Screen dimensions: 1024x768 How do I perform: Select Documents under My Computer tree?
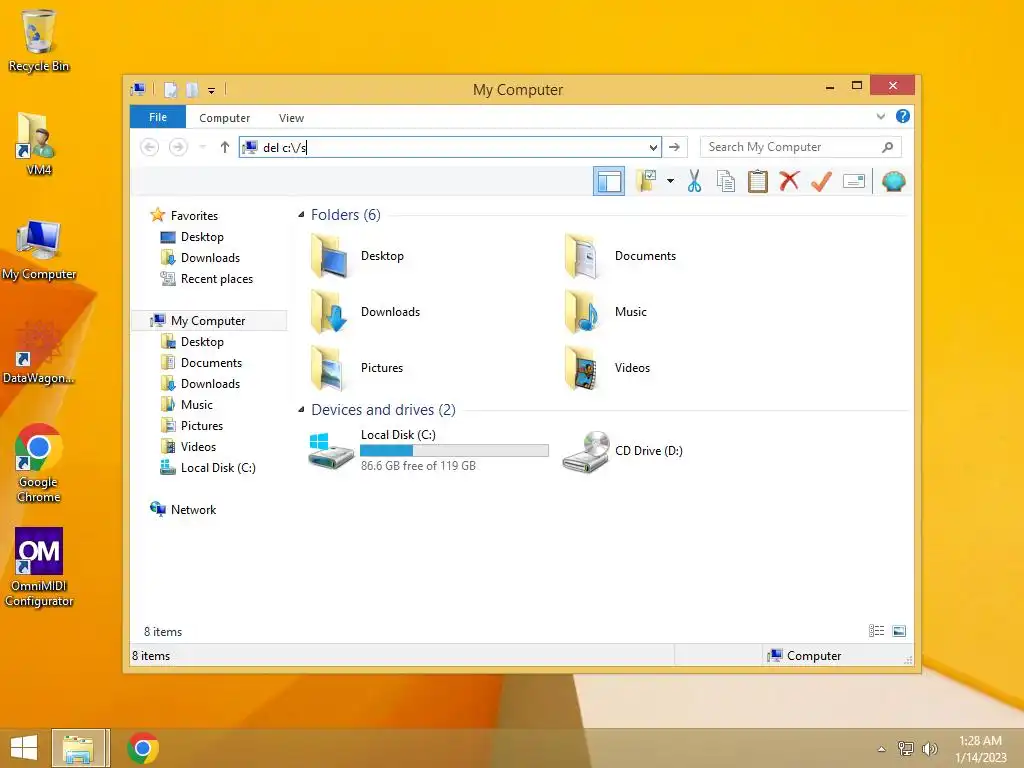[x=202, y=363]
